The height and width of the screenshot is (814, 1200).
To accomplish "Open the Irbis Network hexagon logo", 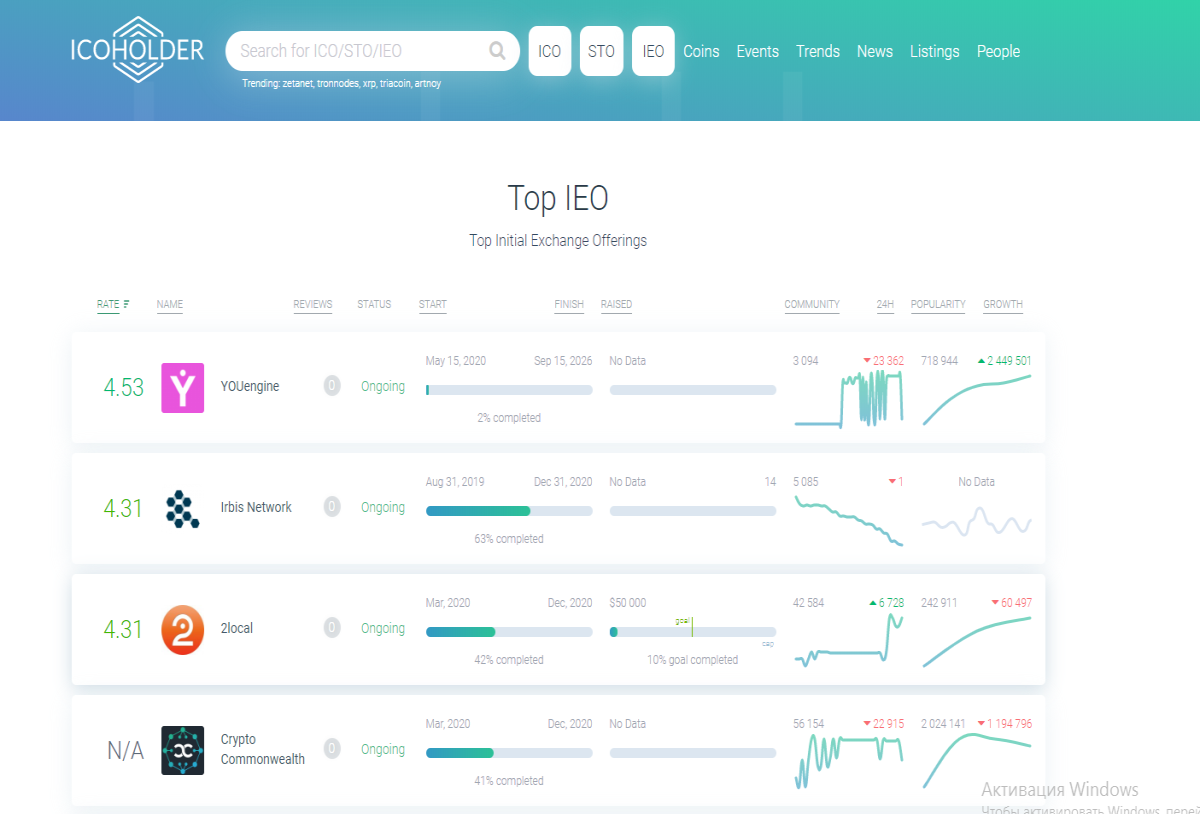I will pyautogui.click(x=182, y=508).
